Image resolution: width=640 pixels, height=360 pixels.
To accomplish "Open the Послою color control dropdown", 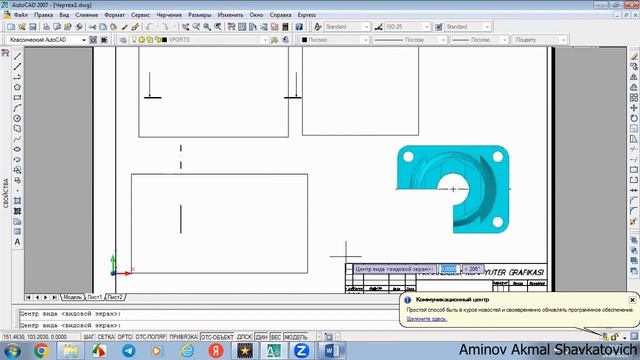I will click(x=365, y=40).
